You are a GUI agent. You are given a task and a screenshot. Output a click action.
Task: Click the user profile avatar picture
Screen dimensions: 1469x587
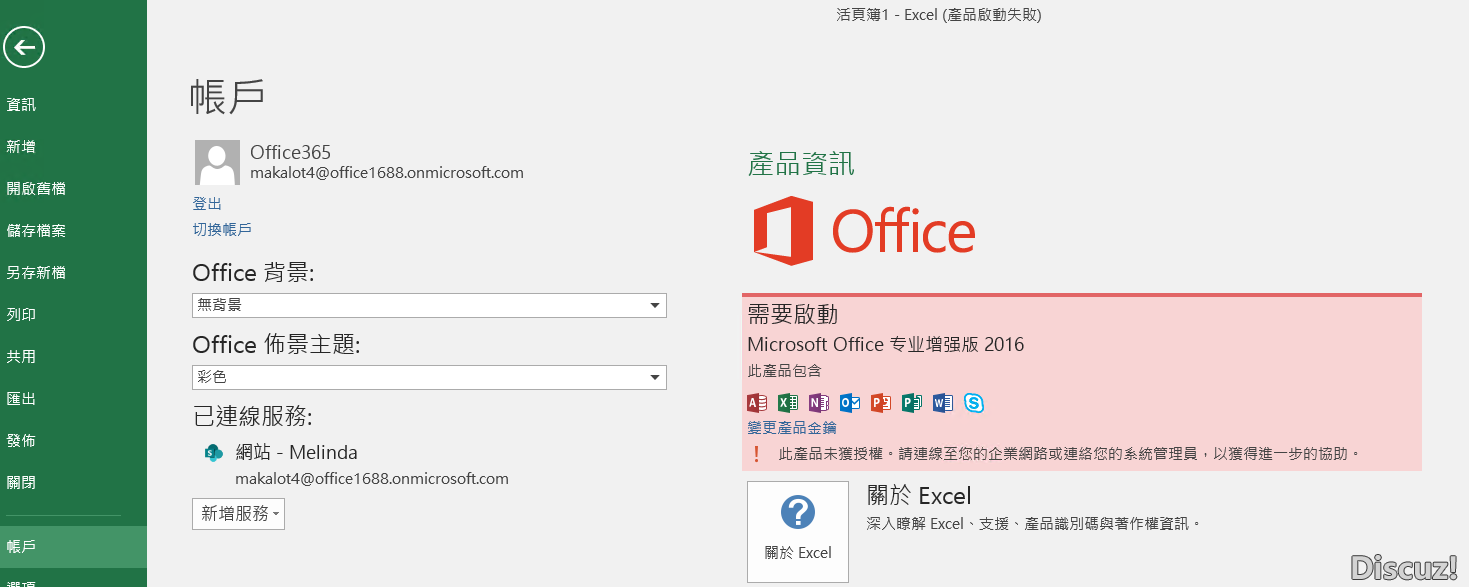217,162
